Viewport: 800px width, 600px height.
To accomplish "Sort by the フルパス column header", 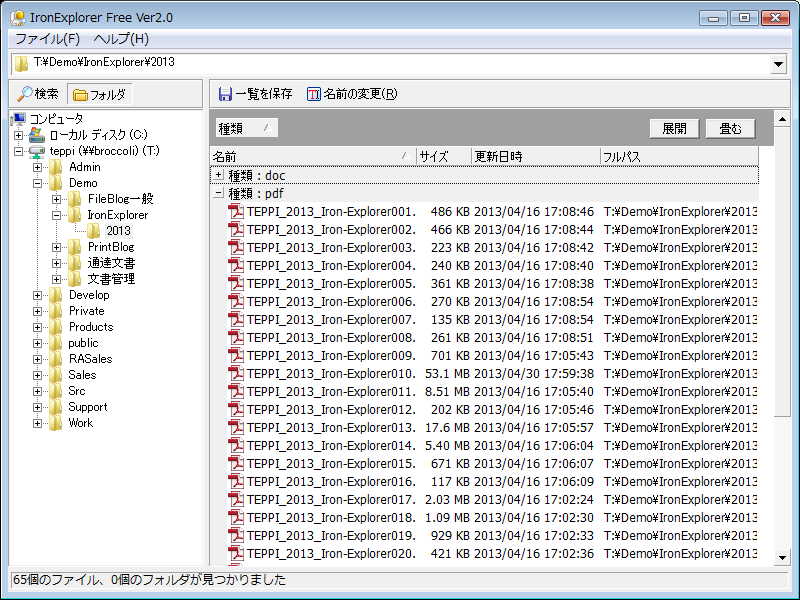I will (679, 157).
